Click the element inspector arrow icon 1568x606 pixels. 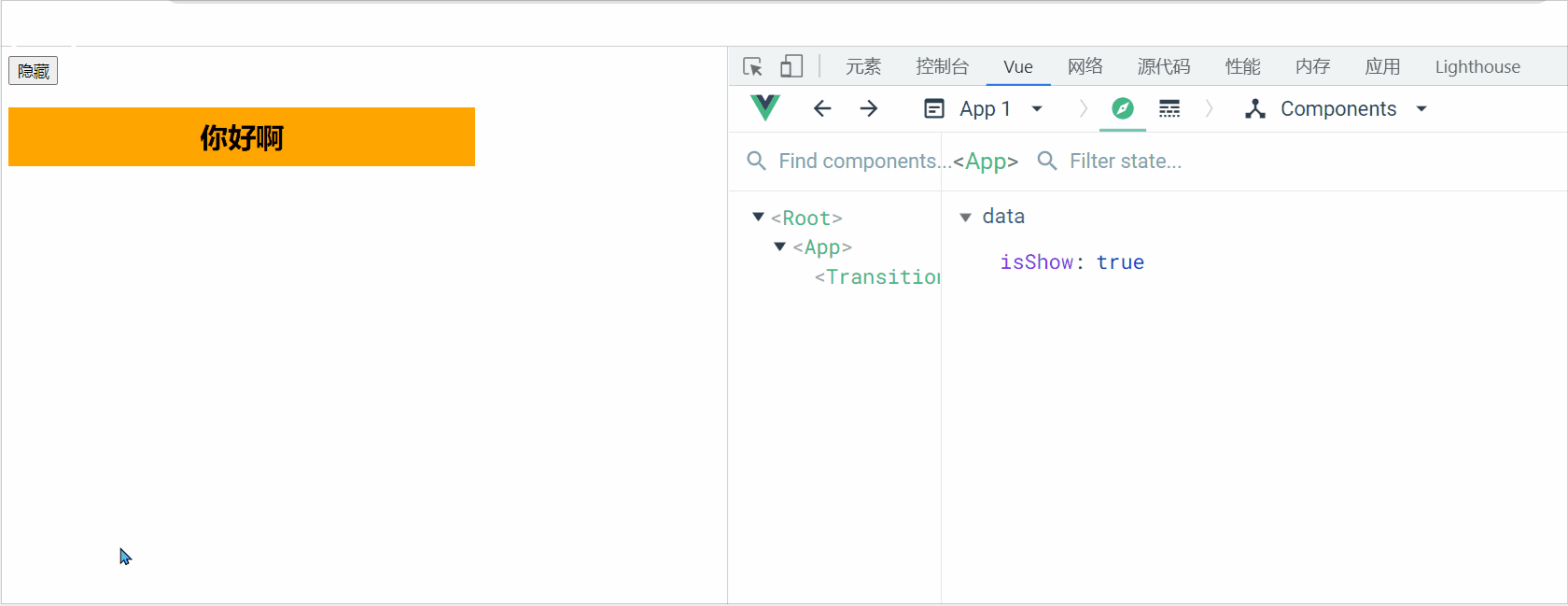pyautogui.click(x=753, y=66)
